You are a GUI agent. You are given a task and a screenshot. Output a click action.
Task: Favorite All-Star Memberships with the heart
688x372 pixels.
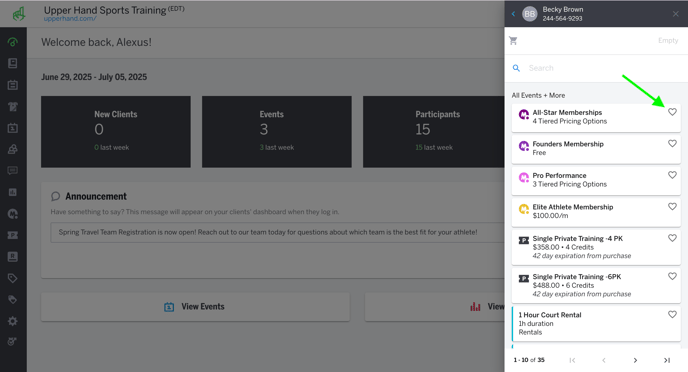(672, 112)
